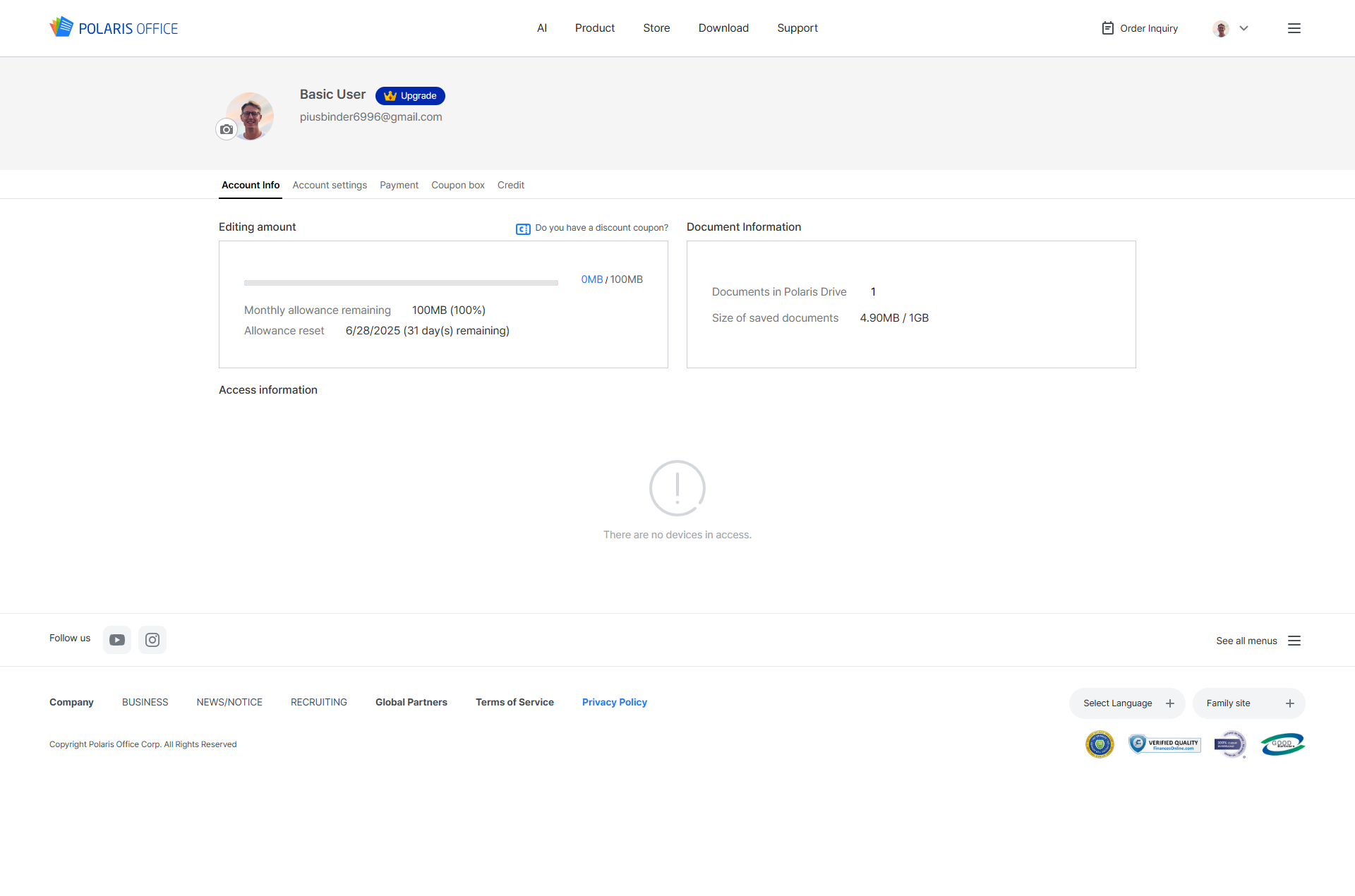Click the allowance reset date 6/28/2025

pos(373,331)
